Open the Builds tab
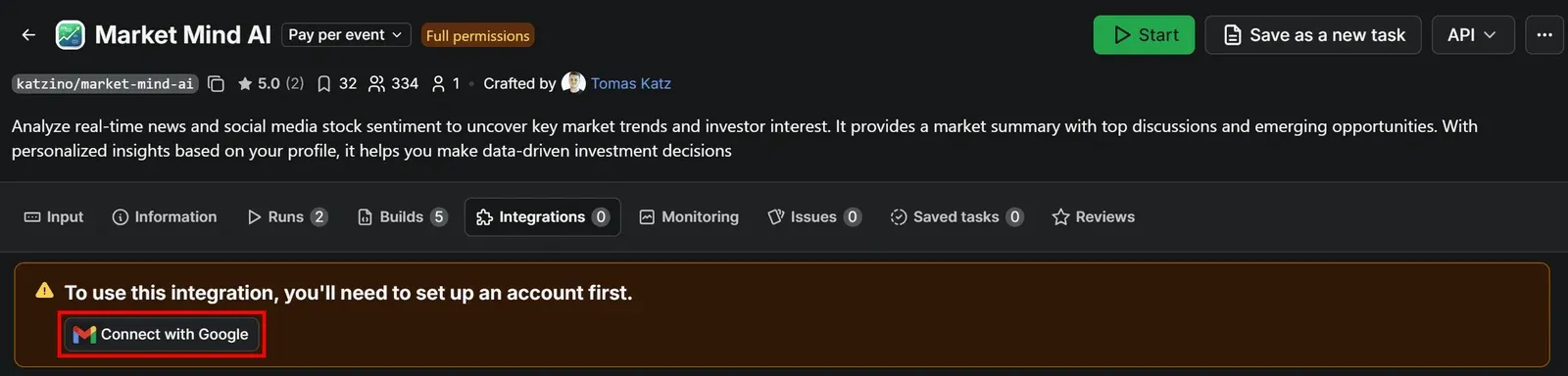The width and height of the screenshot is (1568, 376). point(403,217)
